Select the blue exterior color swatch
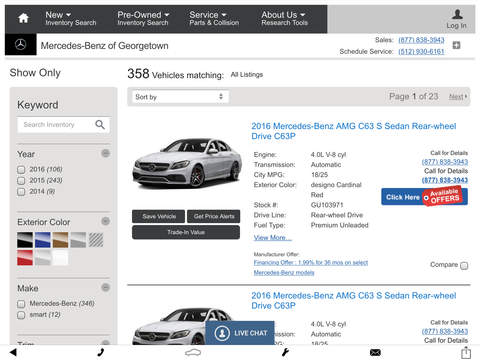 [43, 240]
